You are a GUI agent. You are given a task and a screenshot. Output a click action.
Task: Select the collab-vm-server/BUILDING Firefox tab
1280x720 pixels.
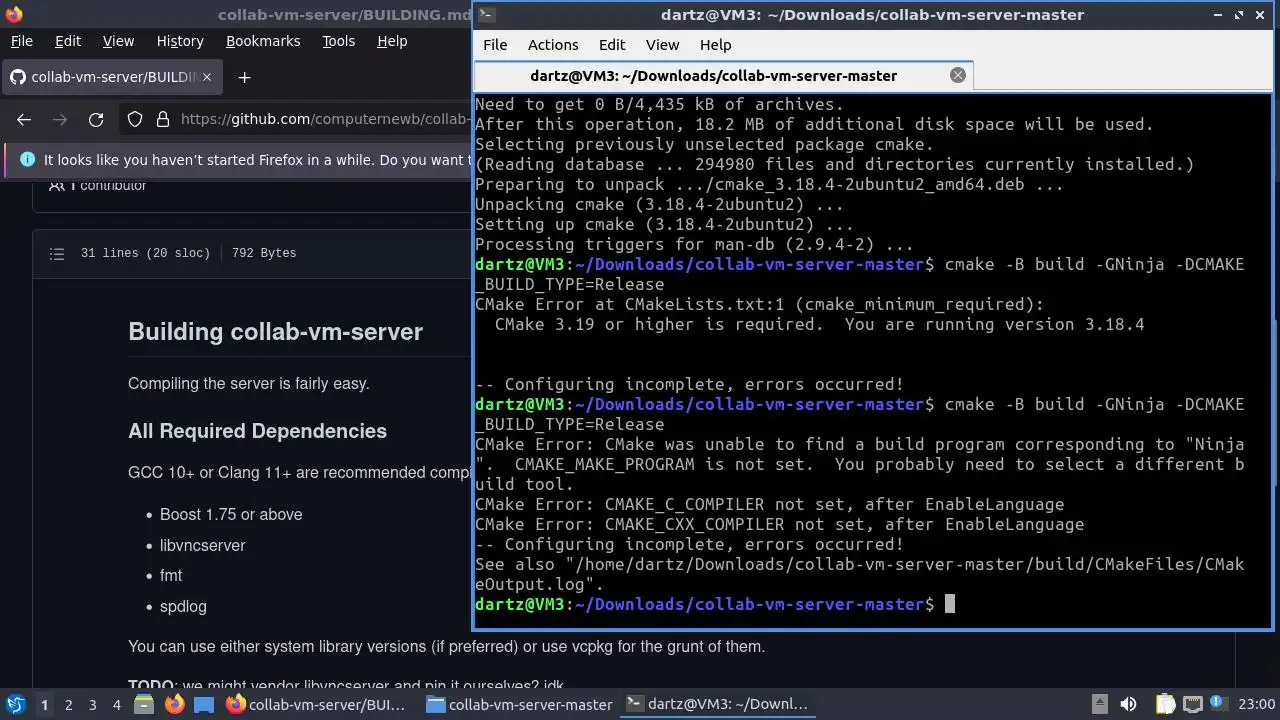coord(110,77)
